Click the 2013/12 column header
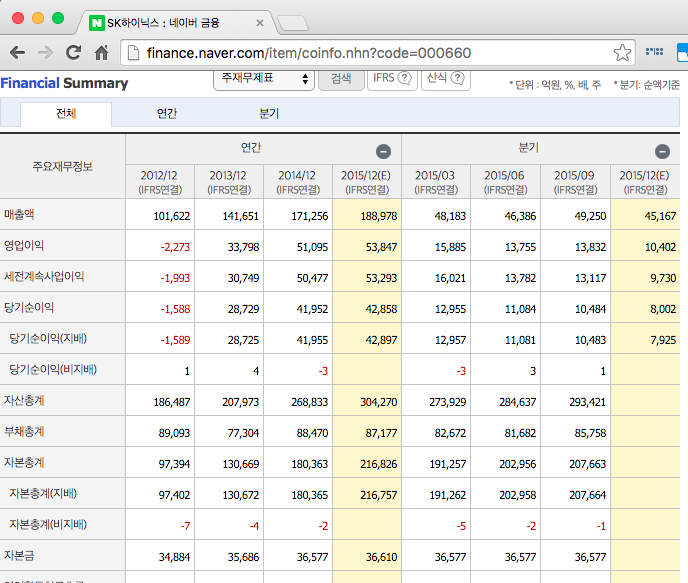The width and height of the screenshot is (688, 583). pos(229,182)
